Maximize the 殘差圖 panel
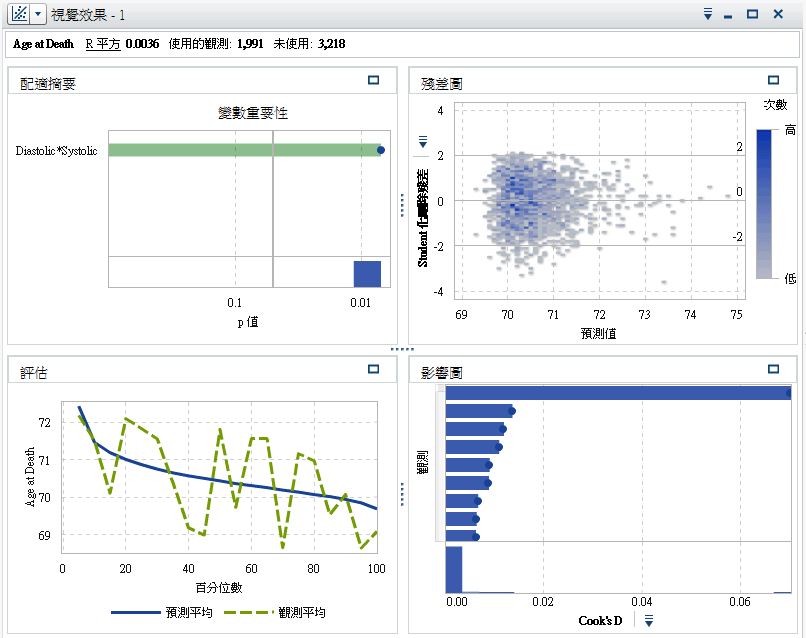Image resolution: width=806 pixels, height=638 pixels. (773, 81)
